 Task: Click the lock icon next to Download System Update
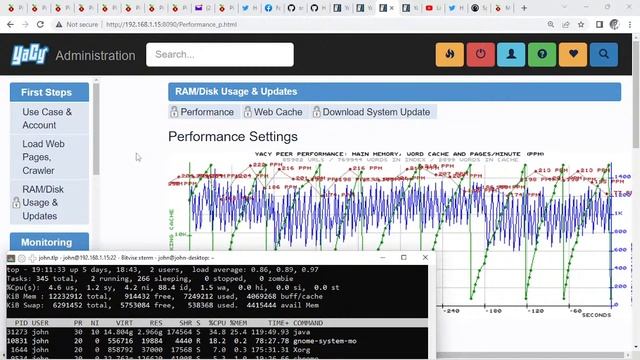tap(316, 112)
